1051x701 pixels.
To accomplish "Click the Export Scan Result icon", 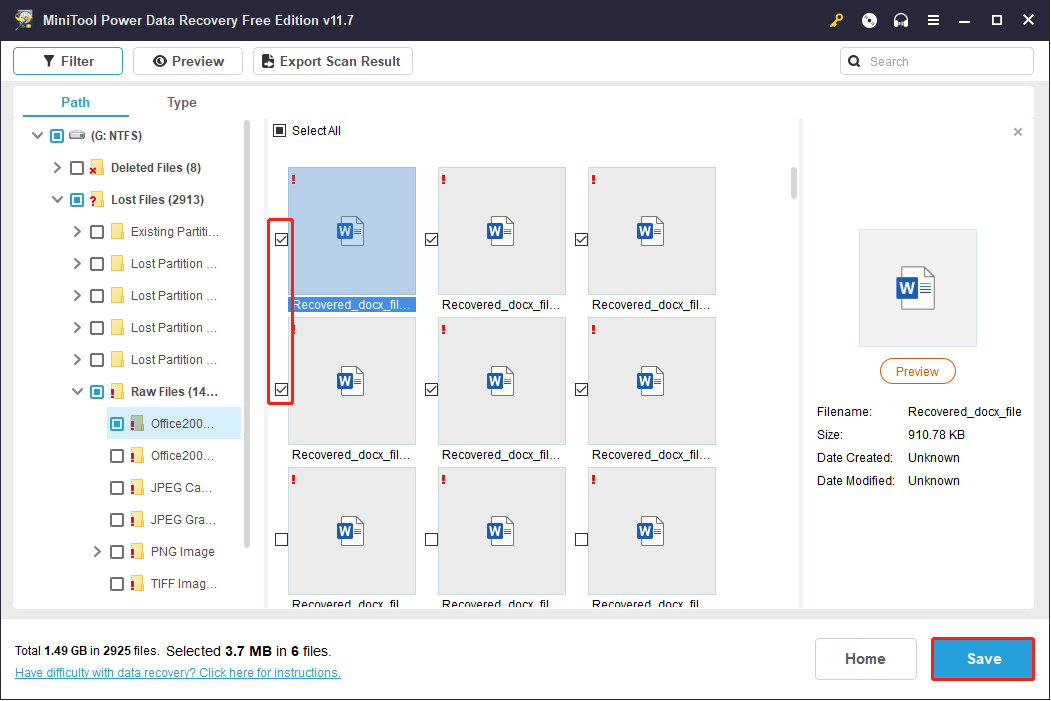I will [x=268, y=61].
